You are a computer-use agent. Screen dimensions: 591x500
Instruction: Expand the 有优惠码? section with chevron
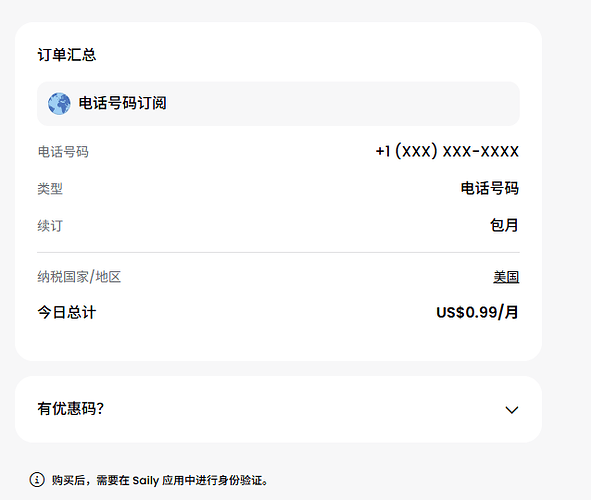(511, 410)
